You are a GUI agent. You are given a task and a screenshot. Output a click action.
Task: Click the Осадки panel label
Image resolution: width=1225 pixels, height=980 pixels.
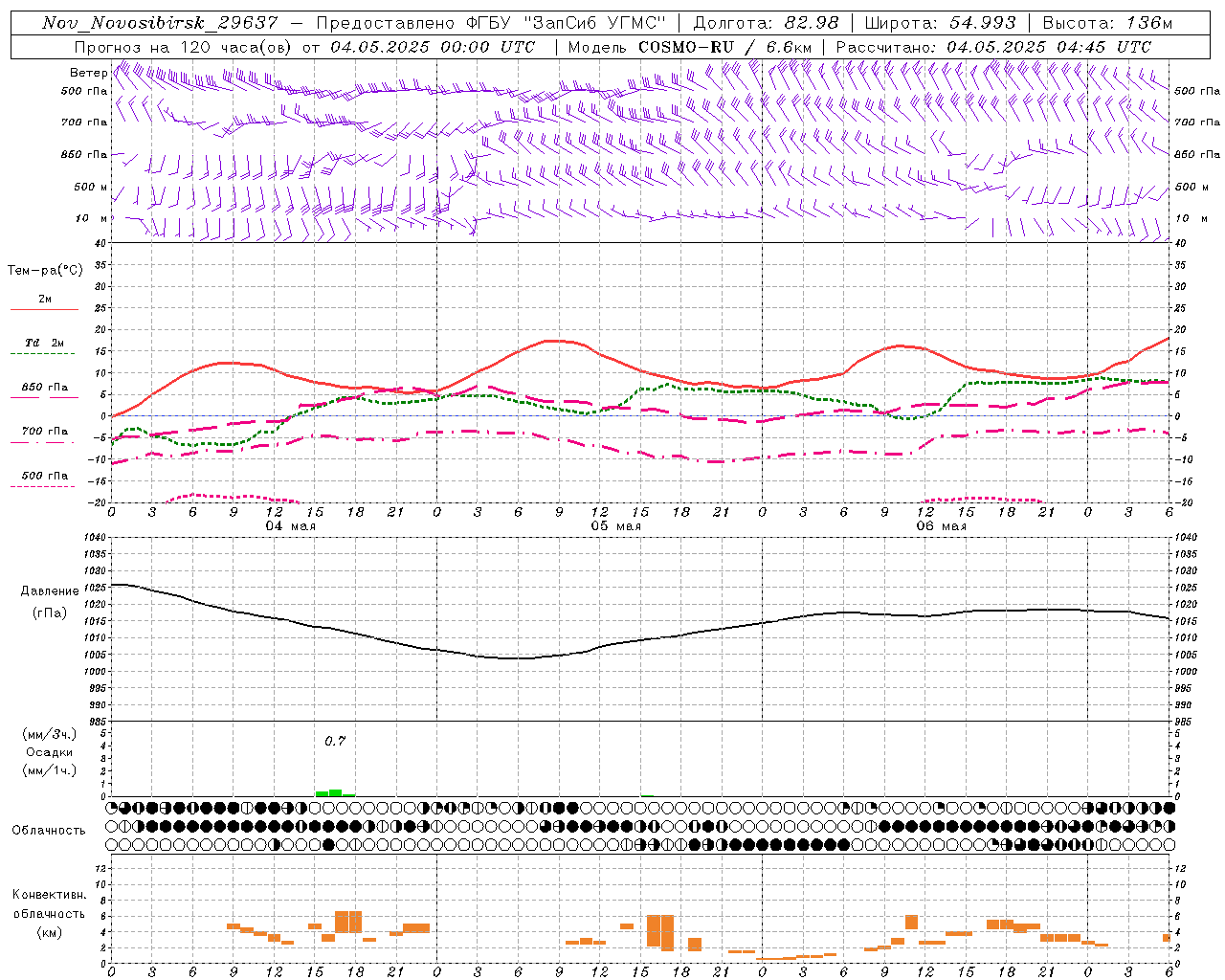point(50,752)
